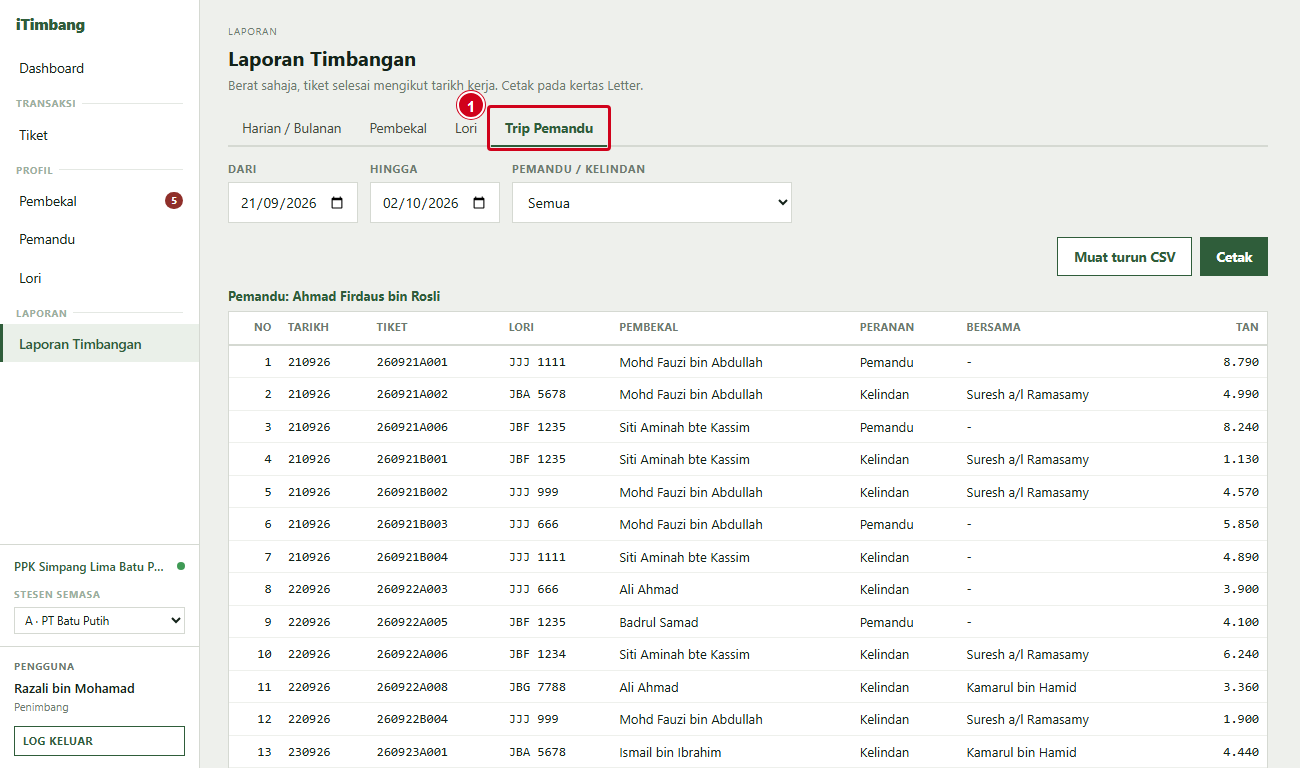Expand the Pemandu / Kelindan dropdown
The image size is (1300, 768).
click(x=652, y=203)
